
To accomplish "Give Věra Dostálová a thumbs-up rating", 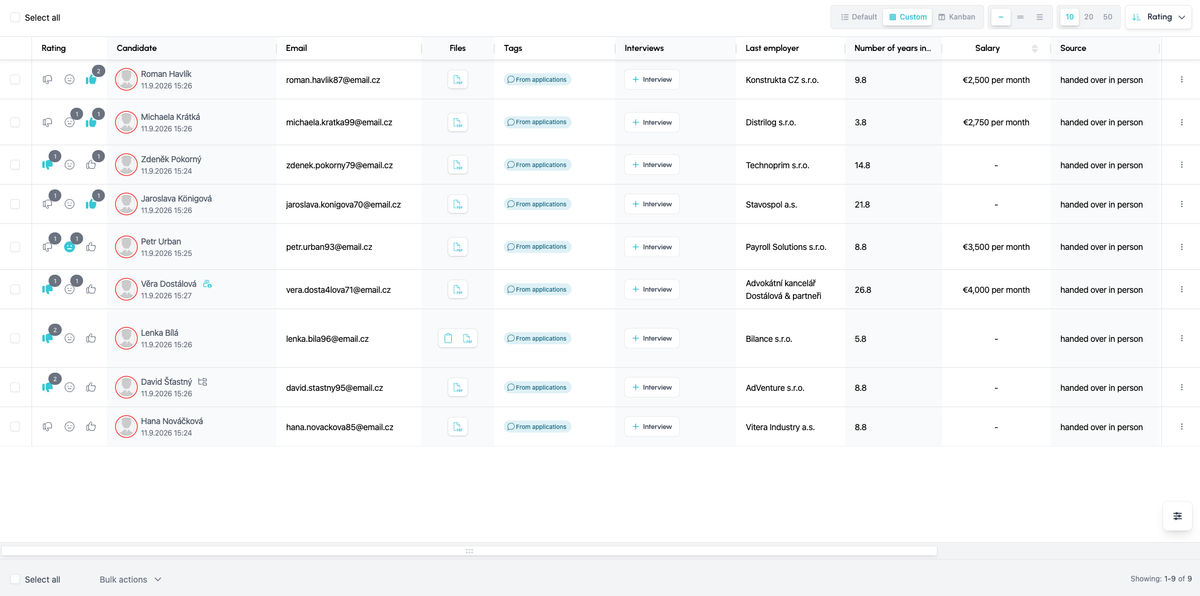I will point(91,290).
